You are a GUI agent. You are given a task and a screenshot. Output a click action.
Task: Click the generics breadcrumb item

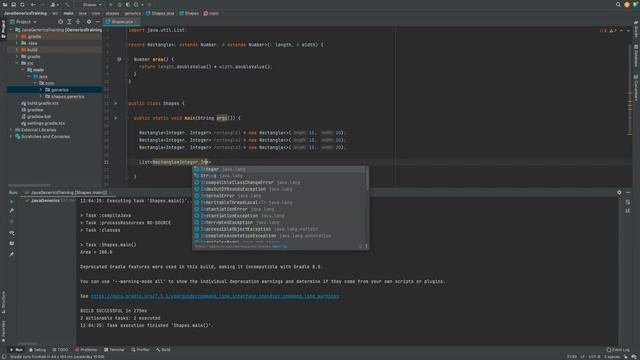132,13
